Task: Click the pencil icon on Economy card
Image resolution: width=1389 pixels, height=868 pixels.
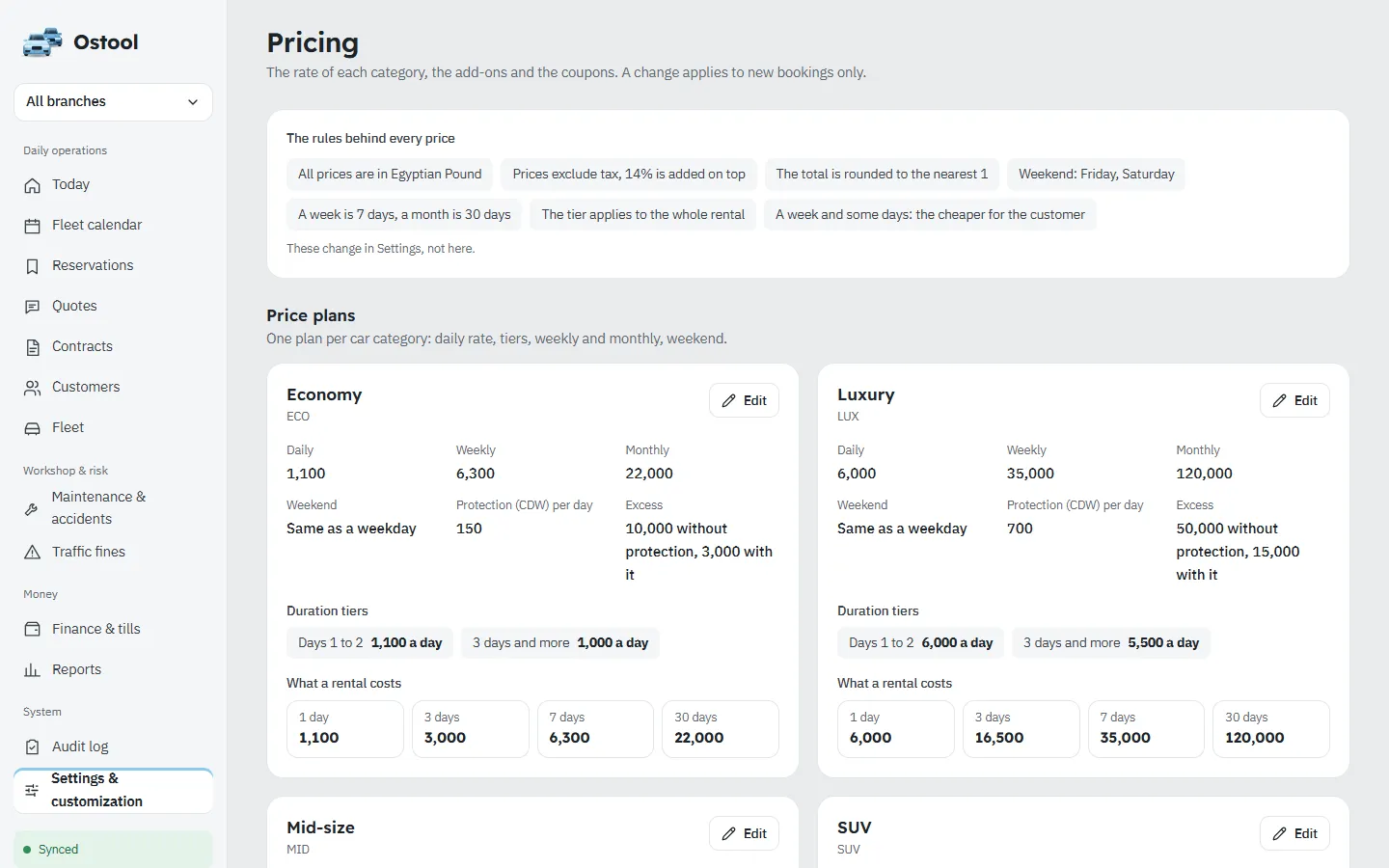Action: [729, 401]
